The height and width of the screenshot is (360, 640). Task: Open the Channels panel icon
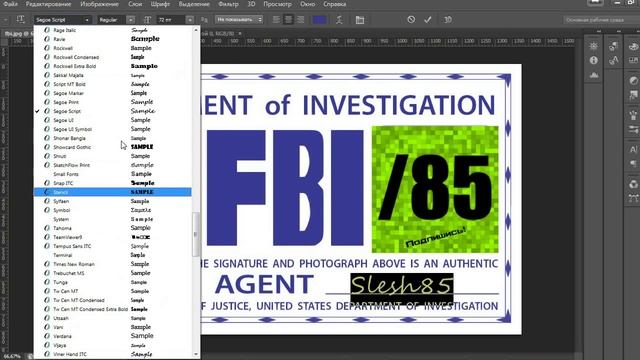633,184
